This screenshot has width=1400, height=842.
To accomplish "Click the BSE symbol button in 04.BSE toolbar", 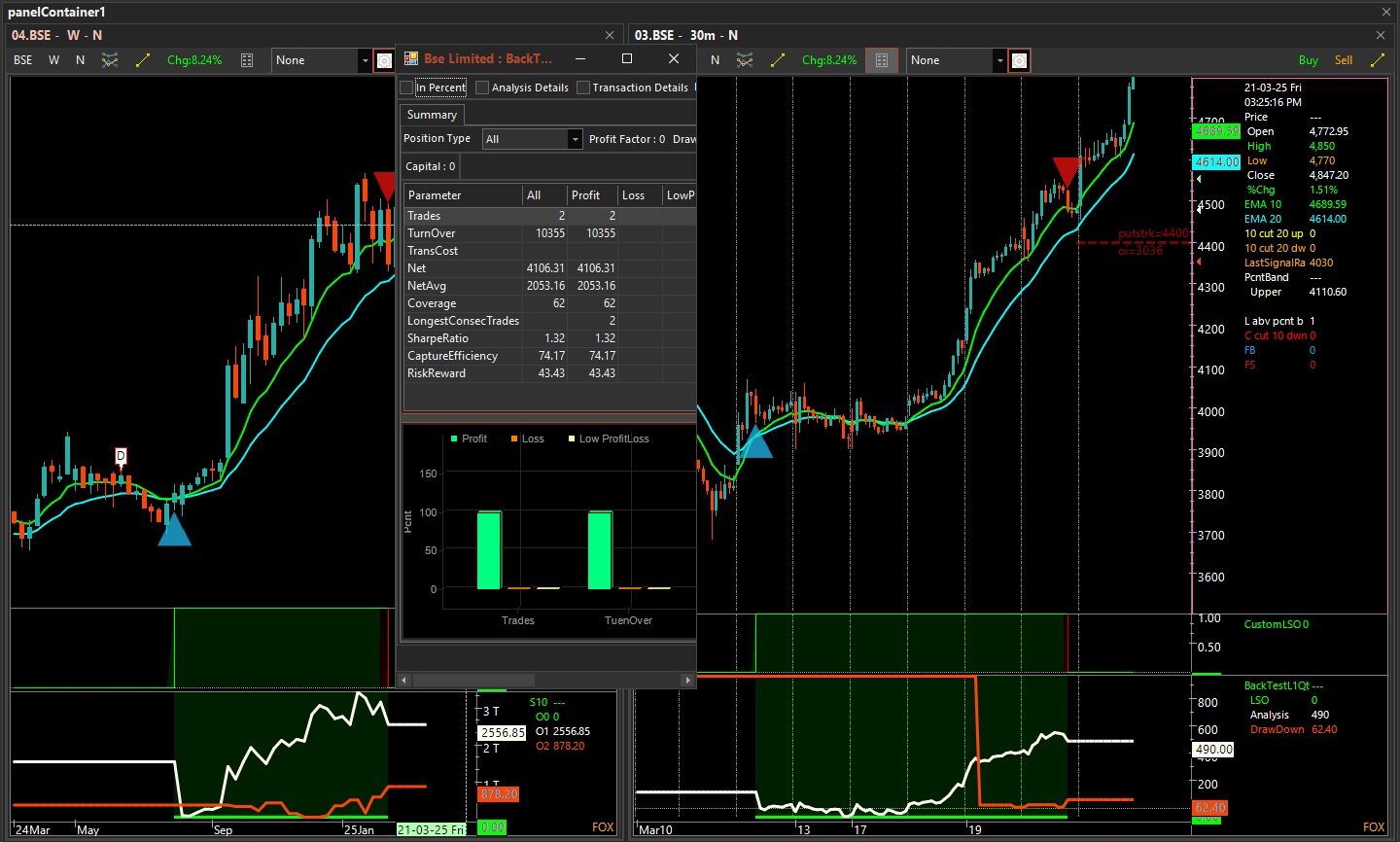I will click(x=23, y=60).
